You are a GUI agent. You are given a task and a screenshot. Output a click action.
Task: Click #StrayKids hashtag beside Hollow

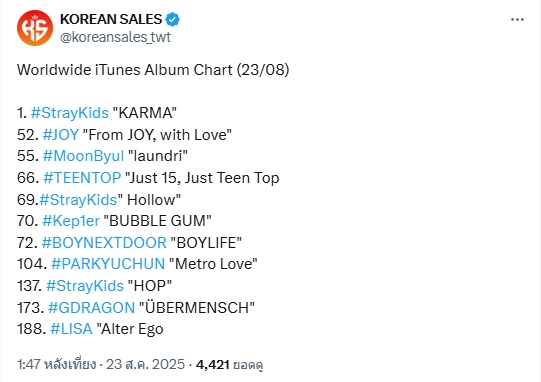coord(78,200)
